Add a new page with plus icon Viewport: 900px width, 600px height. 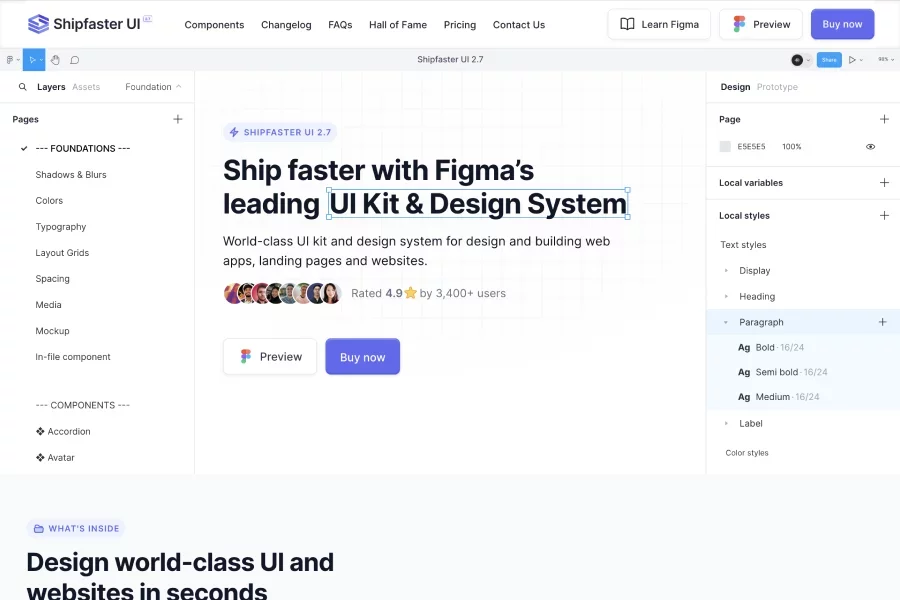[x=178, y=119]
